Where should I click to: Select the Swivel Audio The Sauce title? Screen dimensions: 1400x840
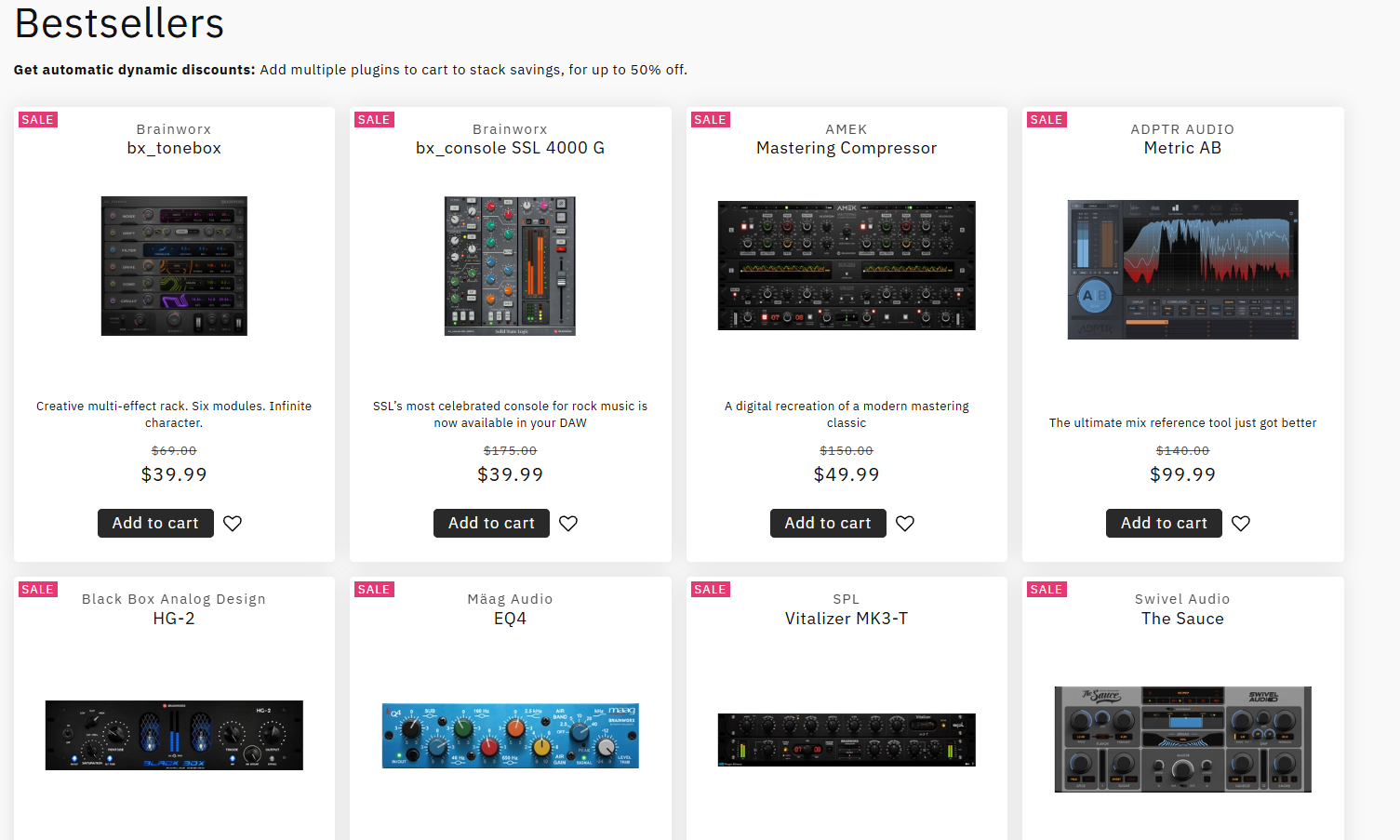tap(1182, 618)
